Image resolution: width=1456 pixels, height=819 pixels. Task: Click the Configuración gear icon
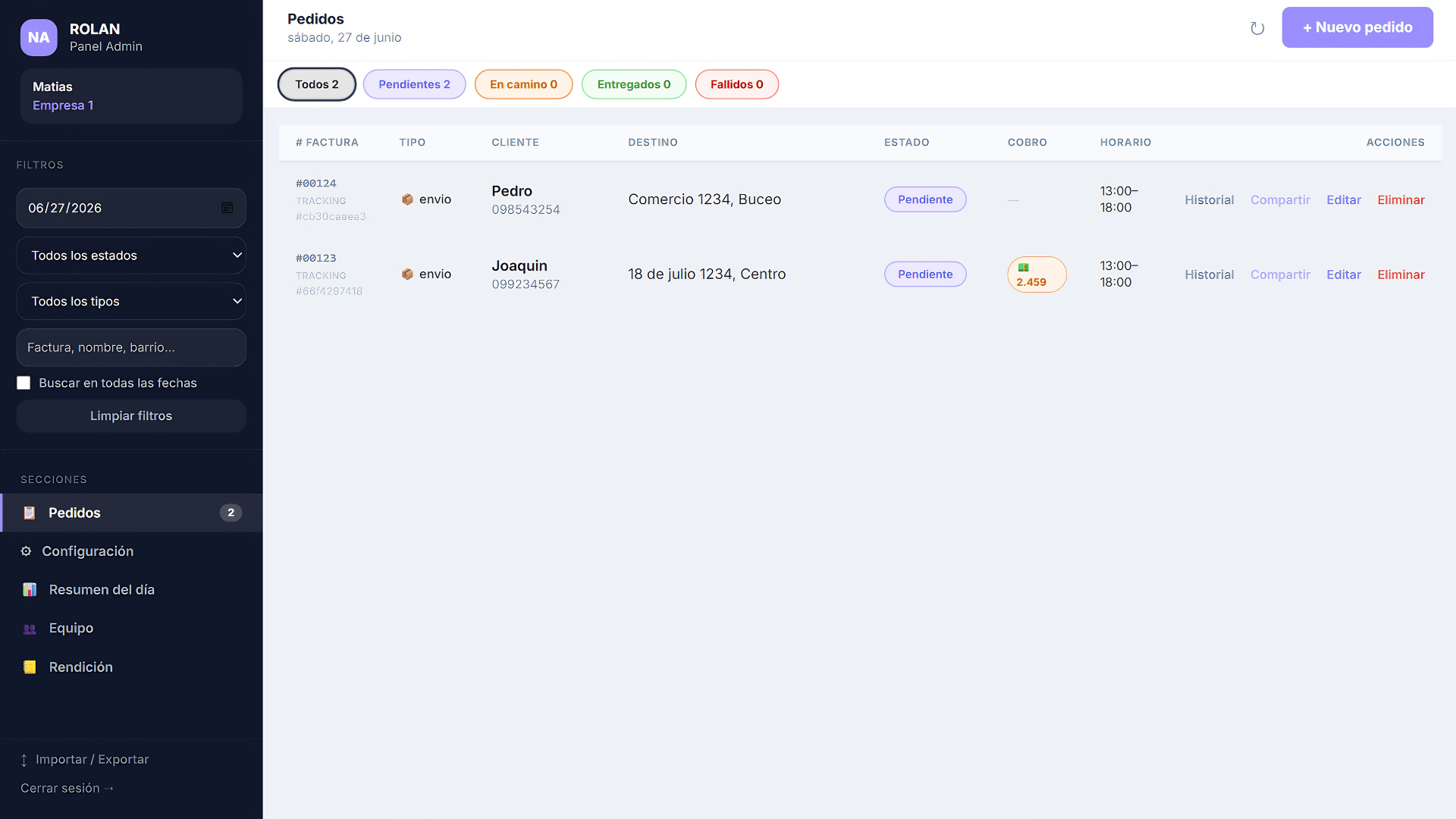click(26, 551)
